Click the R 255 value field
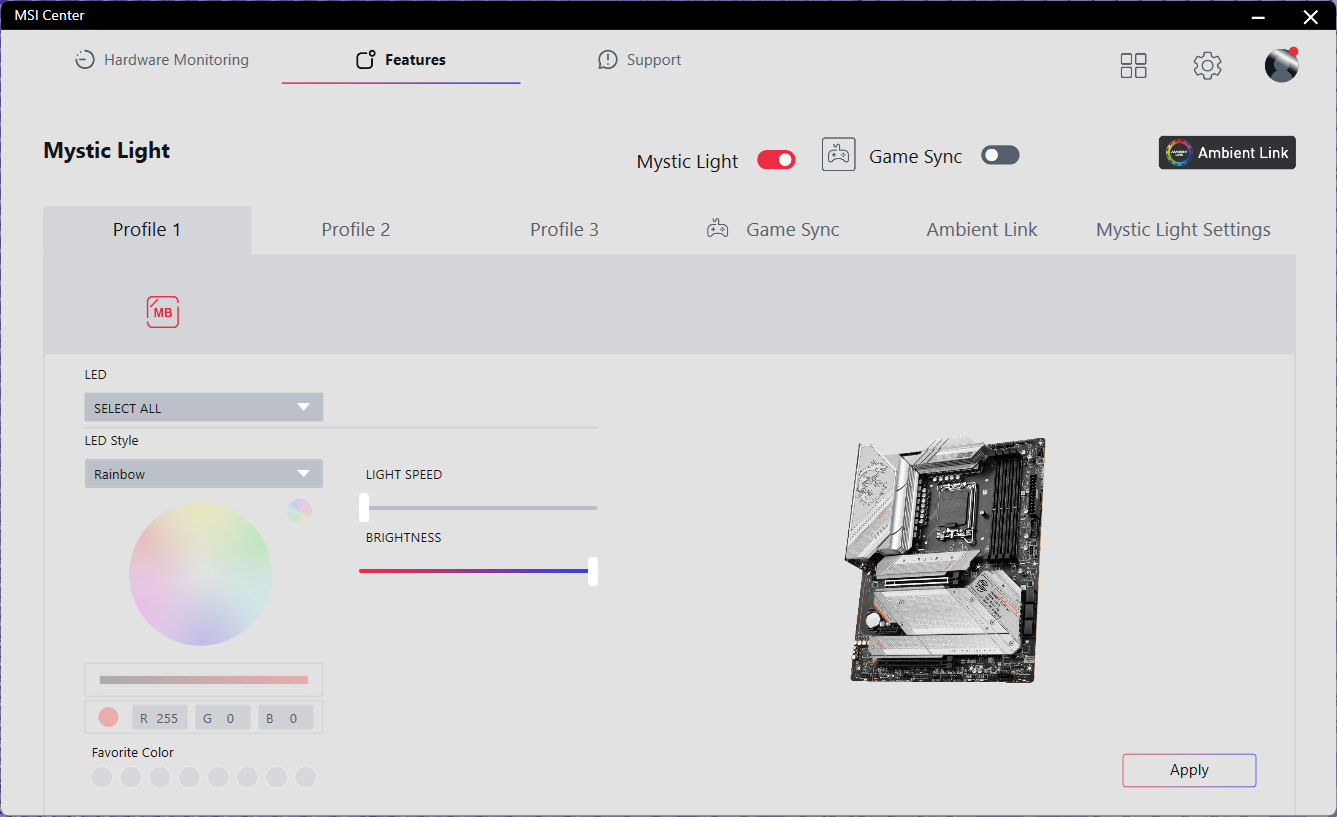 click(159, 717)
